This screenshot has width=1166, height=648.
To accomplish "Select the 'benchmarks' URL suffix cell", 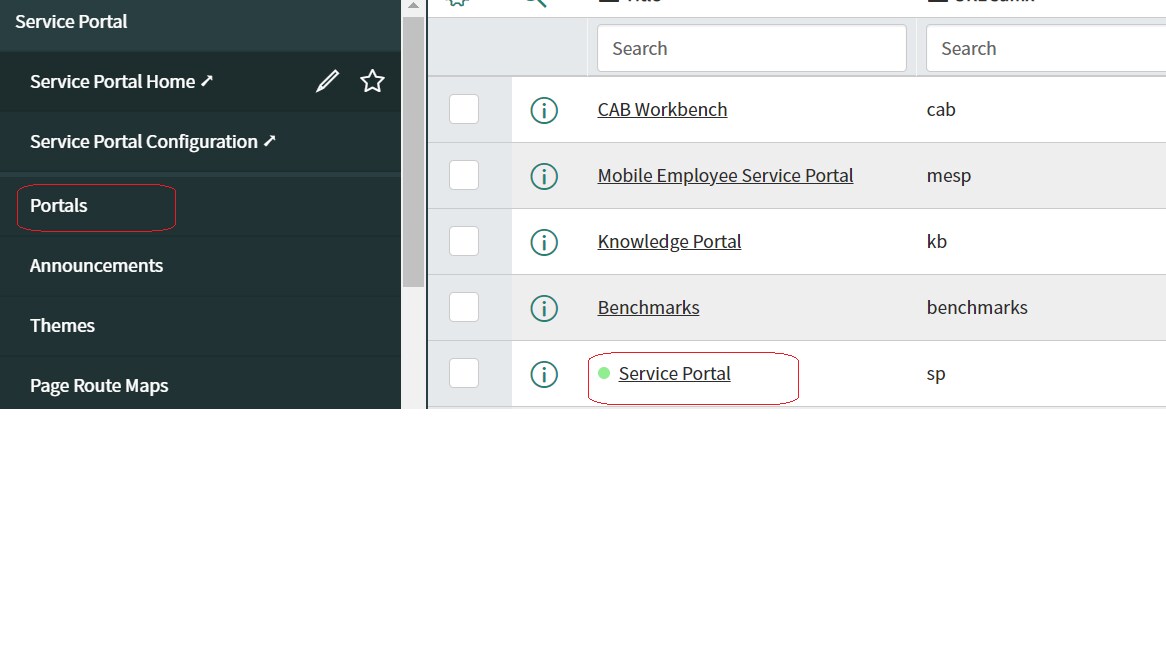I will coord(977,307).
